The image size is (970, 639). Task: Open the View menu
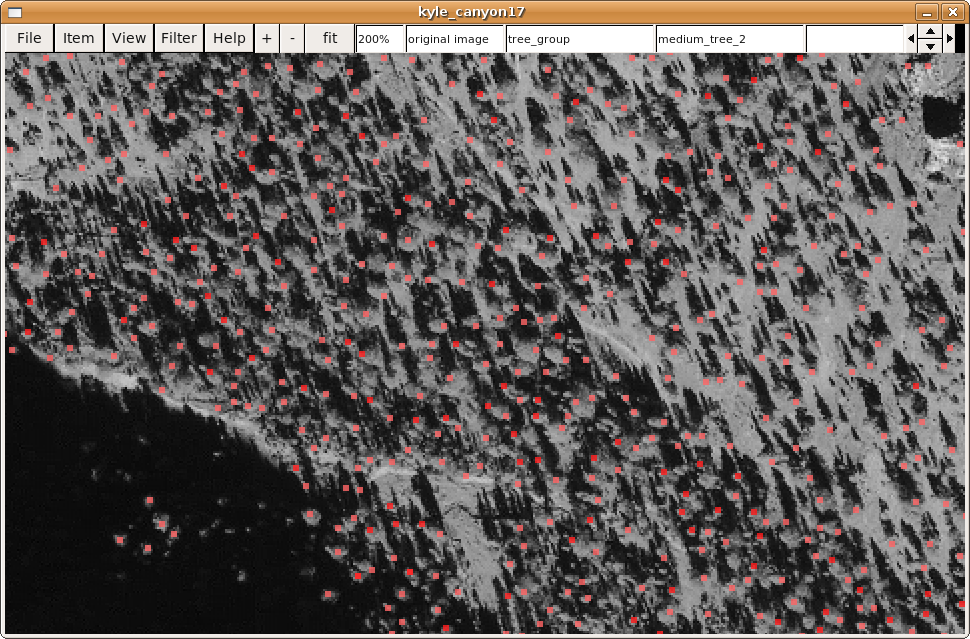129,38
